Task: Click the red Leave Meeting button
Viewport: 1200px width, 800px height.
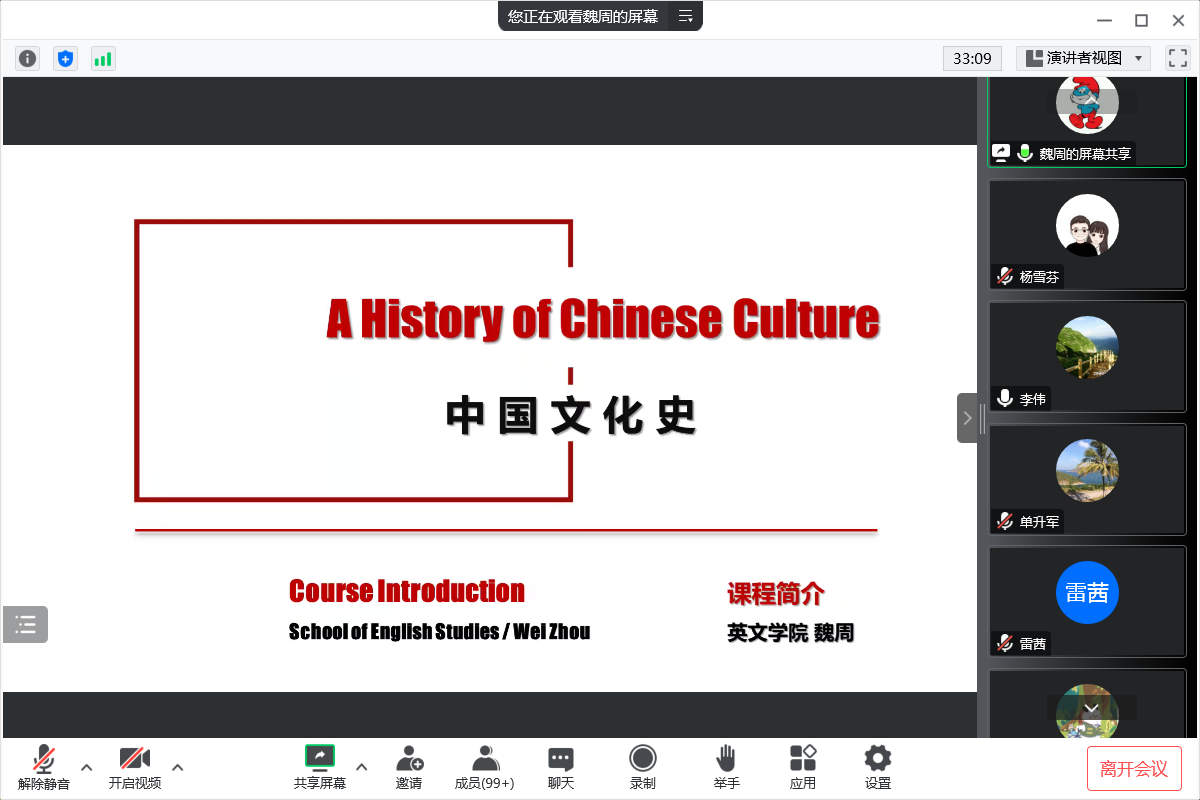Action: (x=1134, y=768)
